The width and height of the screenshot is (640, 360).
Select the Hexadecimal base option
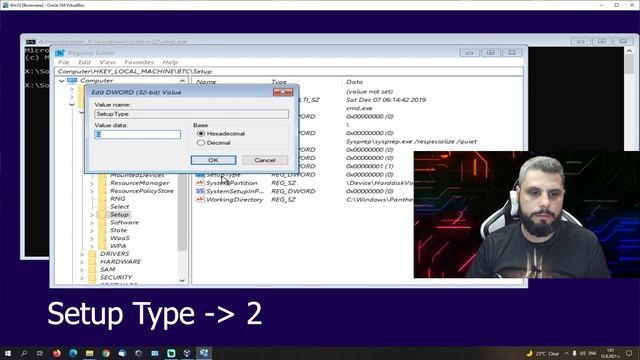click(201, 133)
